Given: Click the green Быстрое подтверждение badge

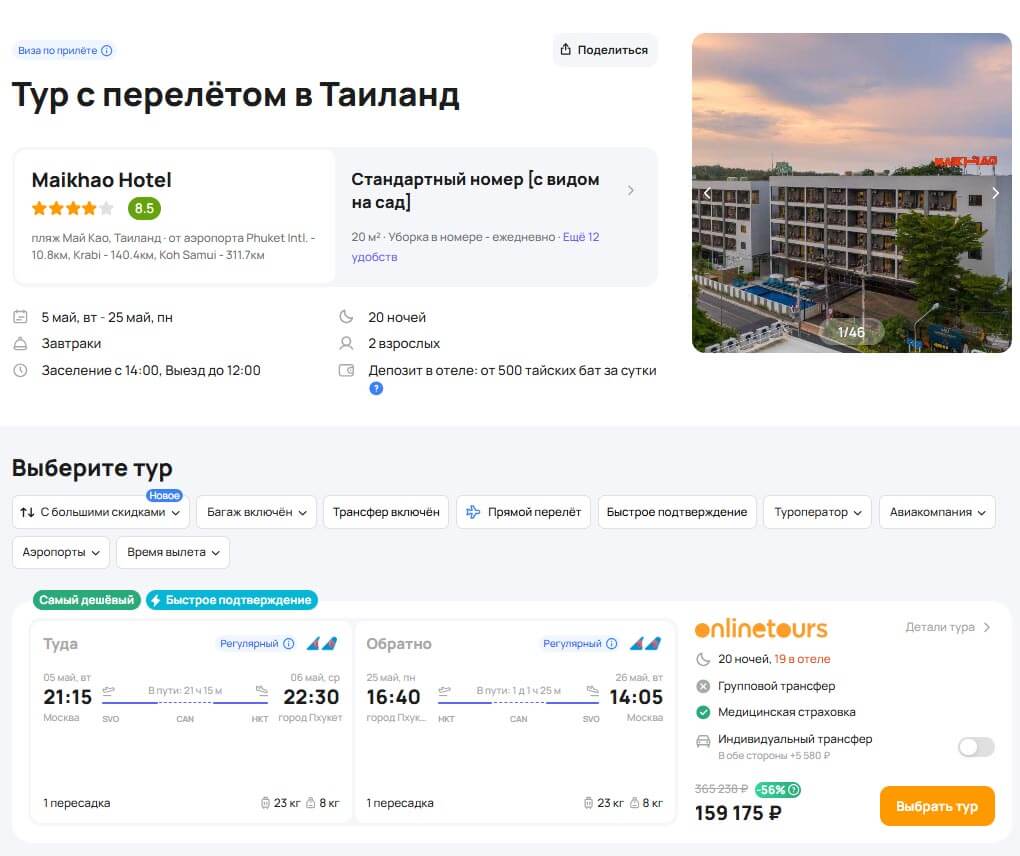Looking at the screenshot, I should point(232,600).
